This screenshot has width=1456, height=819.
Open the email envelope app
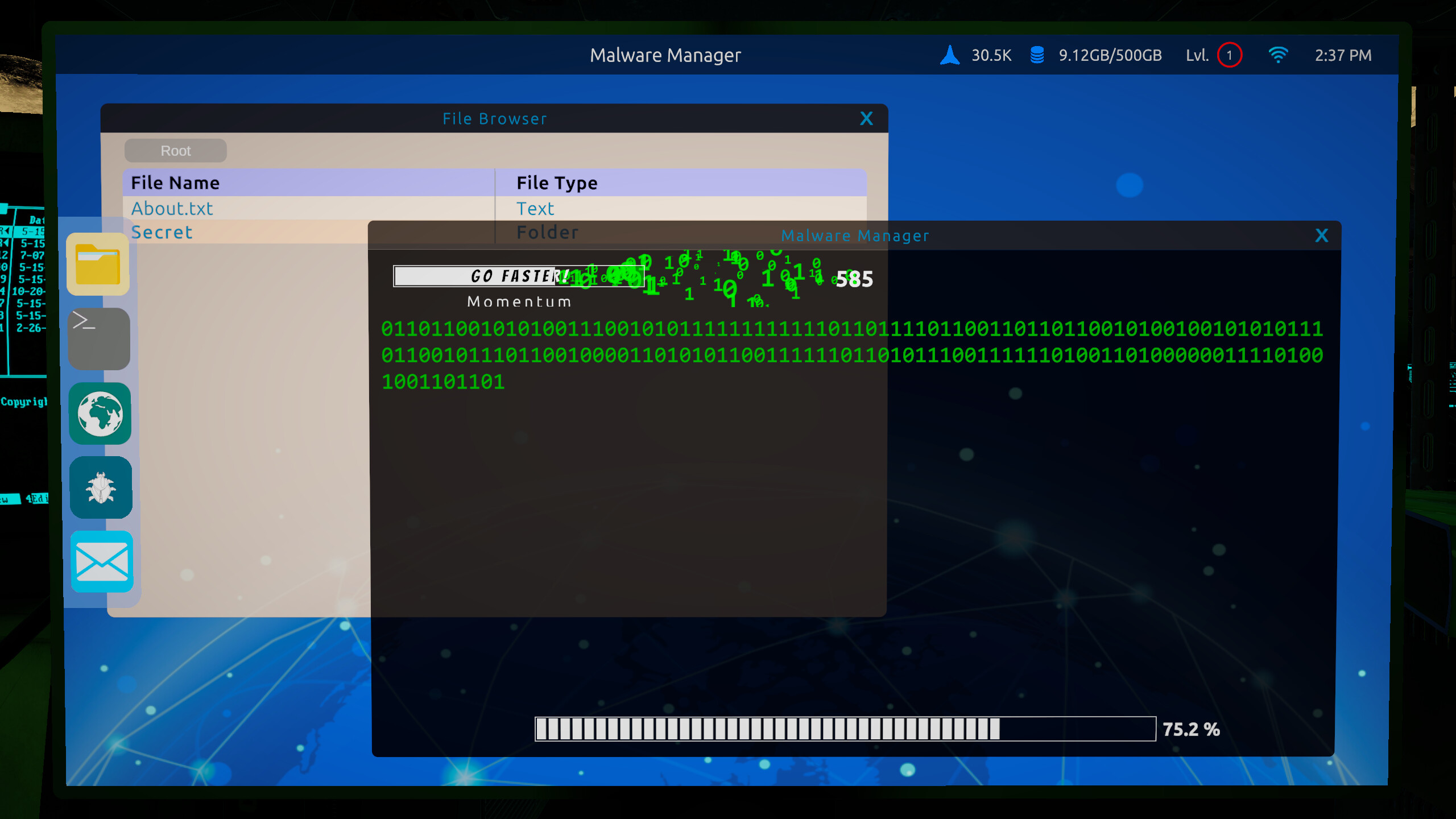[101, 562]
